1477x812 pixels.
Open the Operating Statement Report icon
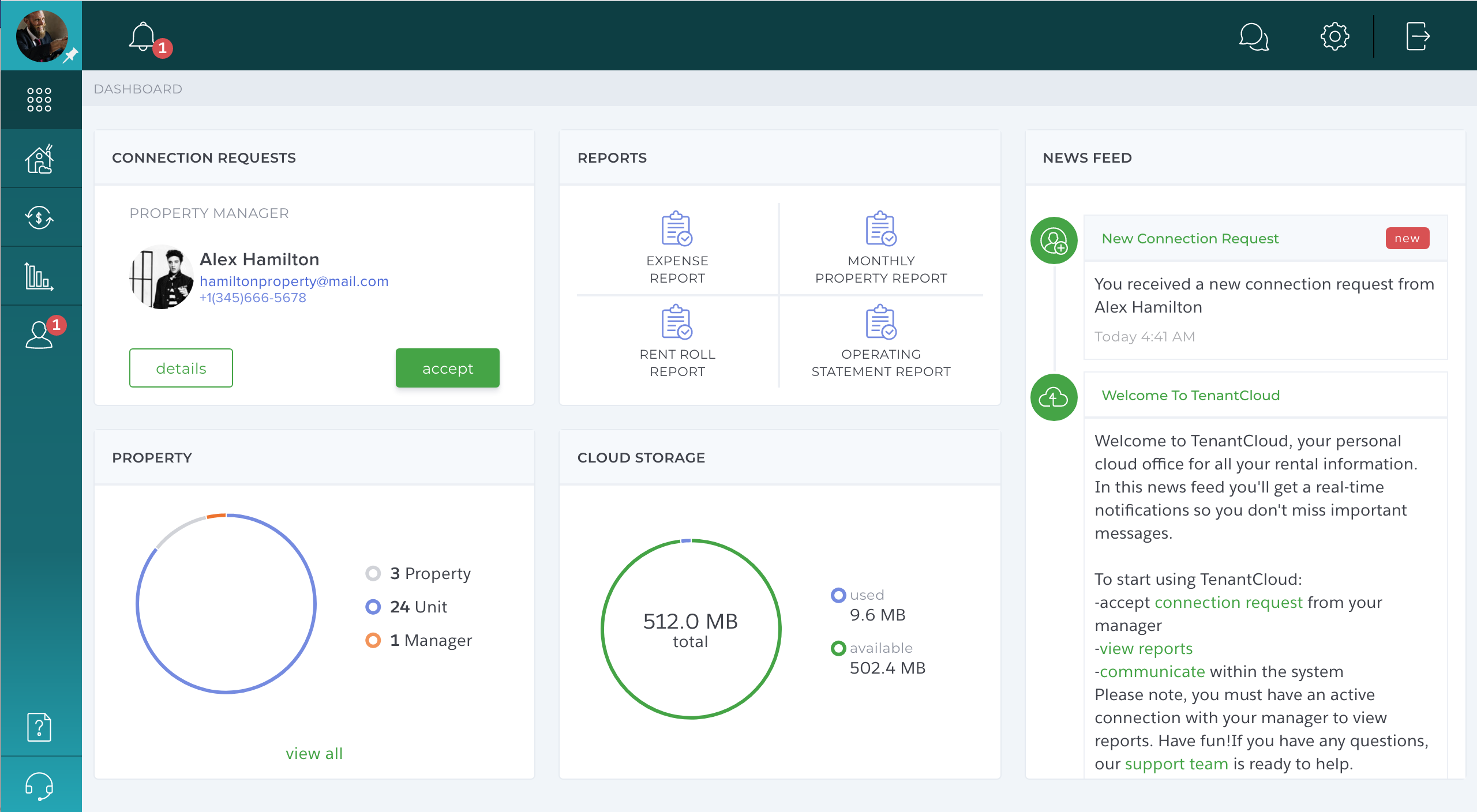[880, 322]
